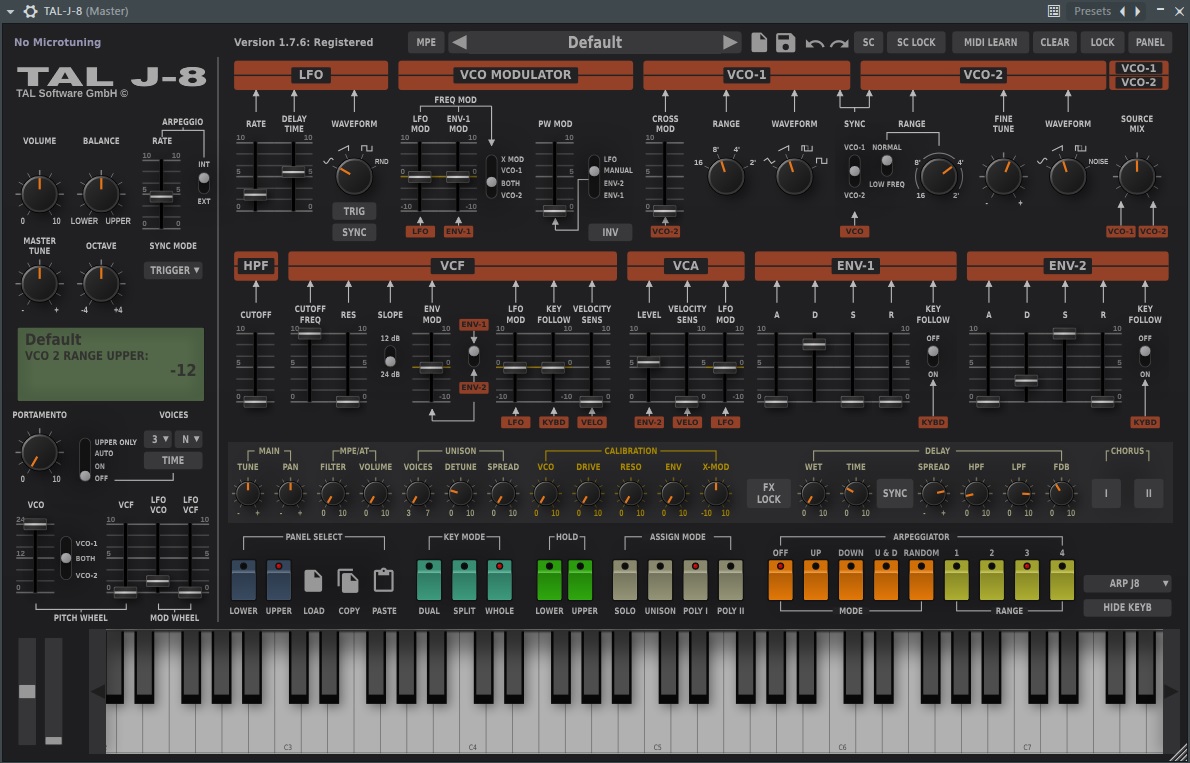Click the next FL preset arrow in title bar

pos(1138,11)
